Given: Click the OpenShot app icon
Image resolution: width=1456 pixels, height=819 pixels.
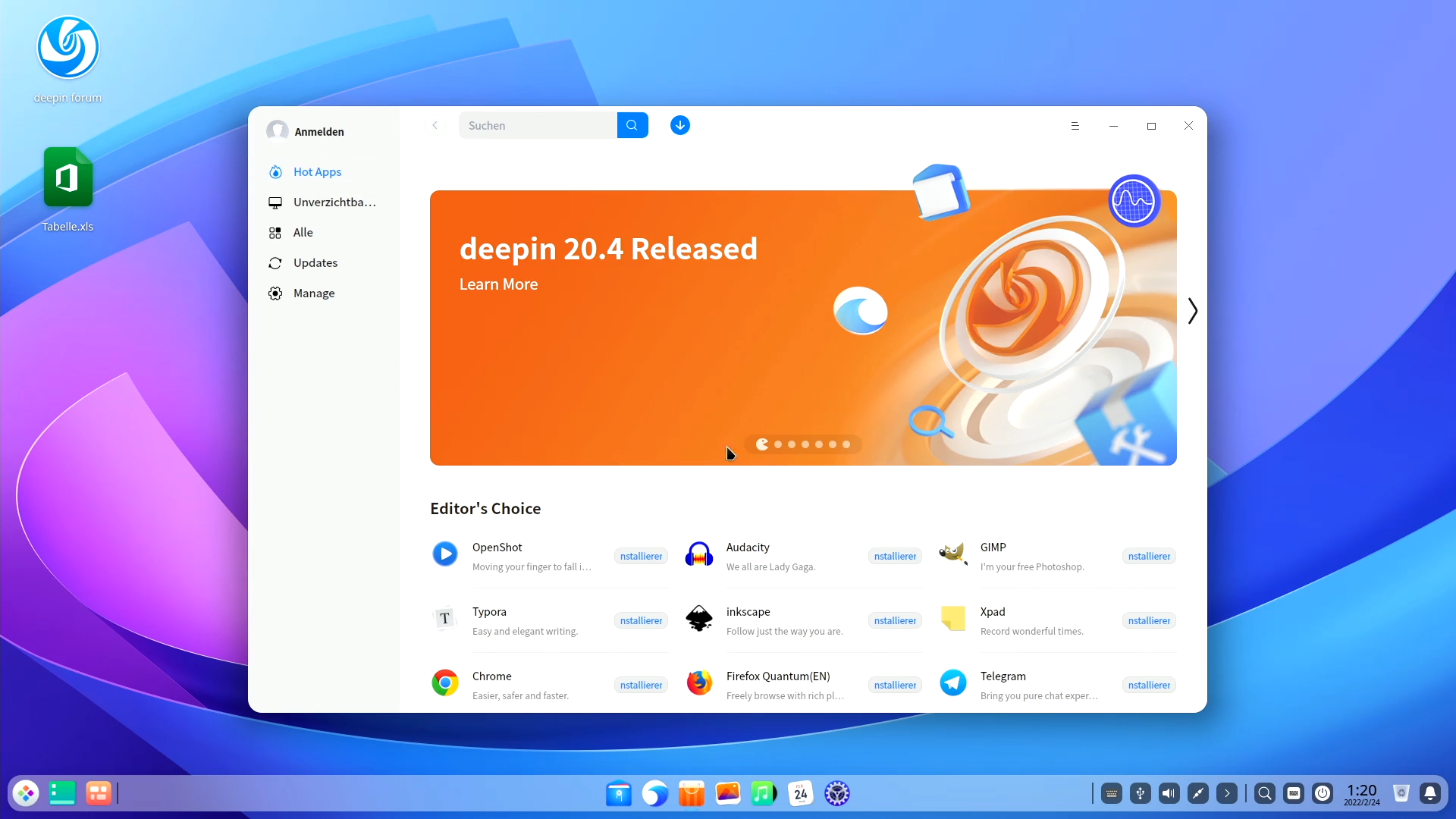Looking at the screenshot, I should click(x=445, y=554).
